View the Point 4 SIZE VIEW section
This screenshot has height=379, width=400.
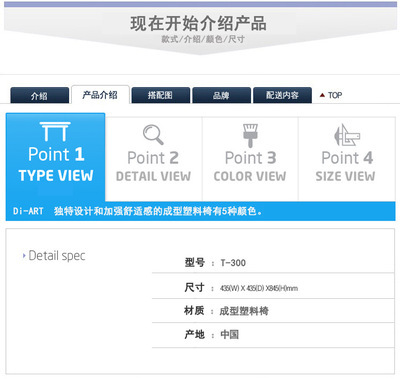pyautogui.click(x=347, y=159)
